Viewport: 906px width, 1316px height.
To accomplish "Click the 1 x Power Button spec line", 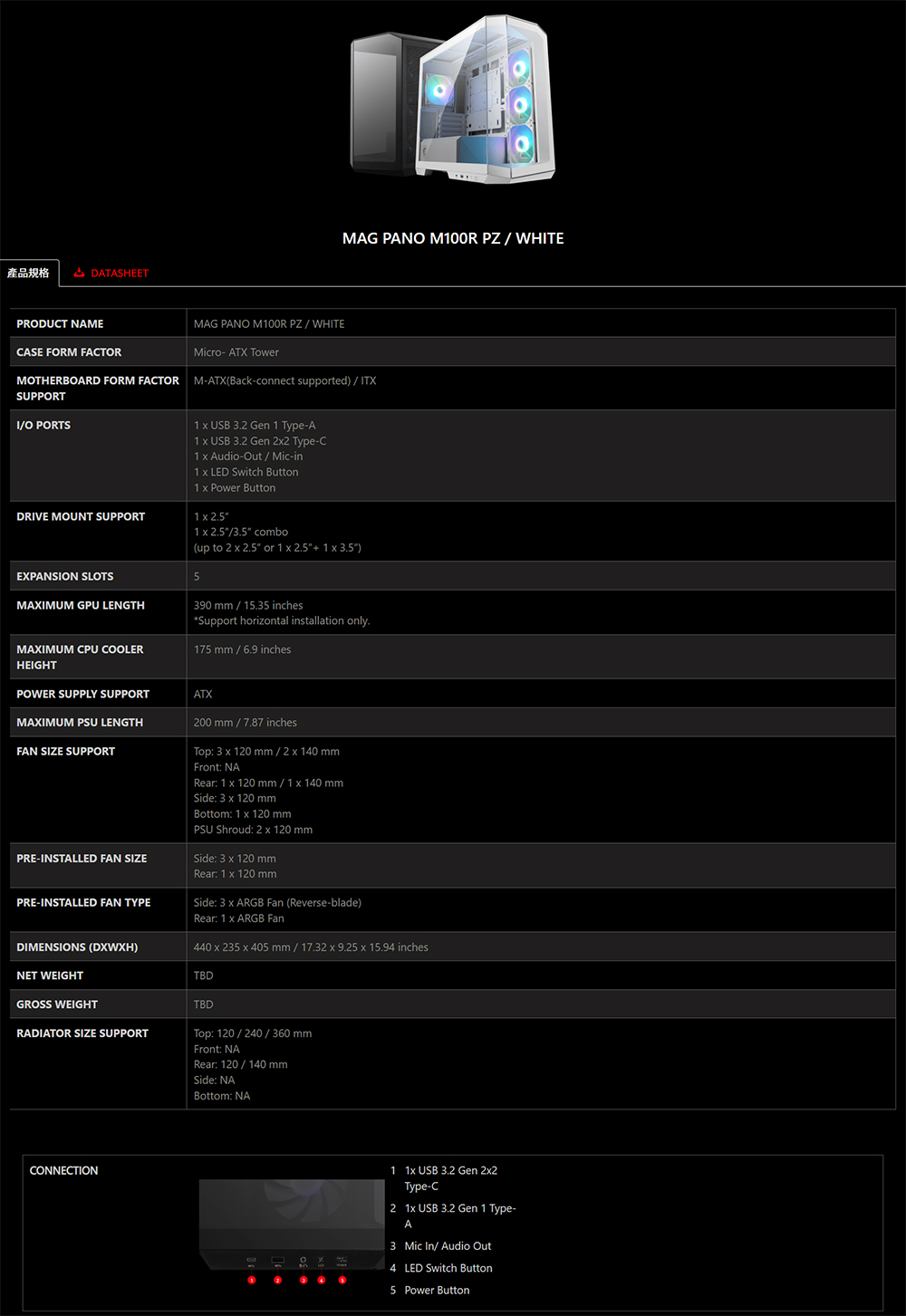I will pos(235,487).
